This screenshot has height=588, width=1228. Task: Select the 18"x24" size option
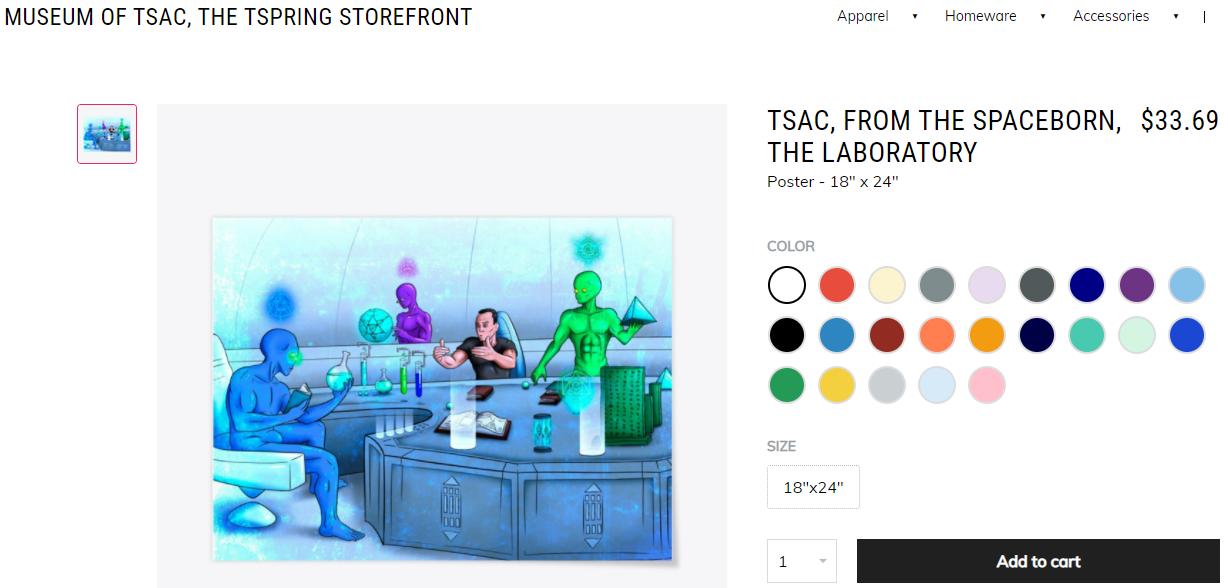click(813, 487)
